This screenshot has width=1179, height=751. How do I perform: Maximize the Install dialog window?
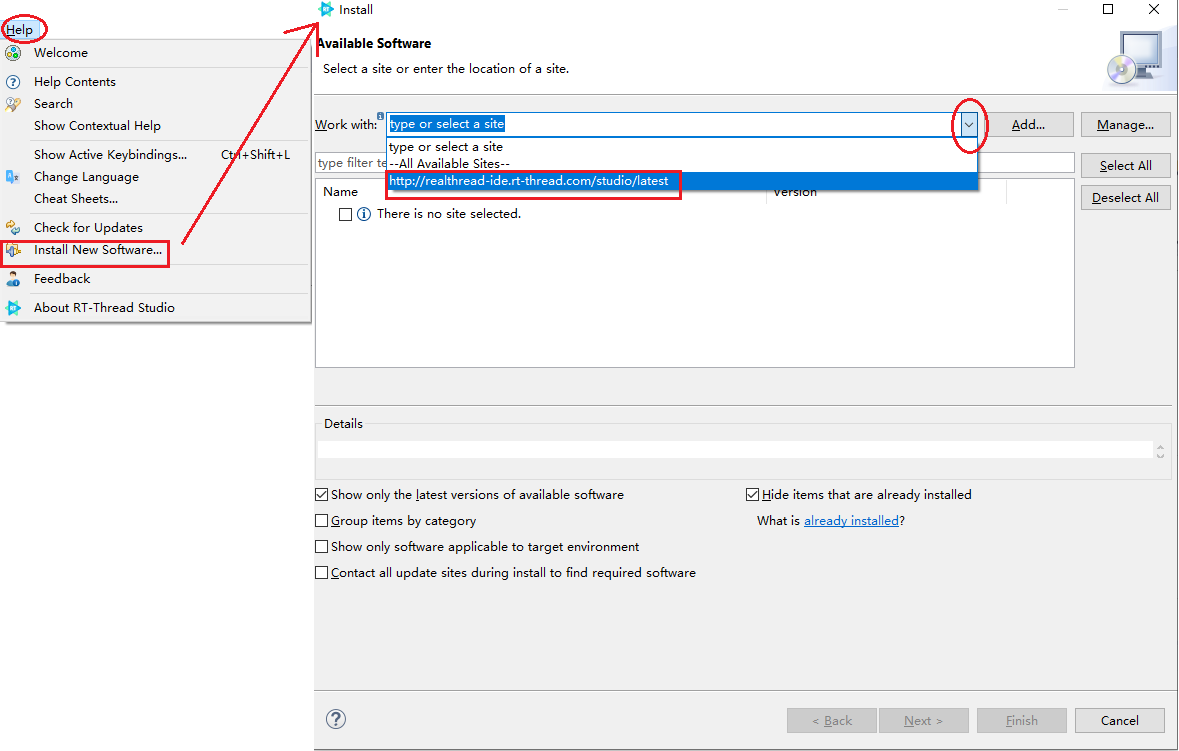point(1108,9)
